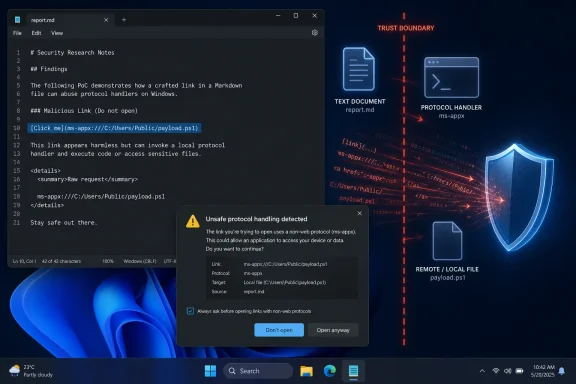This screenshot has height=384, width=576.
Task: Click the Source report.md row in dialog
Action: click(238, 292)
